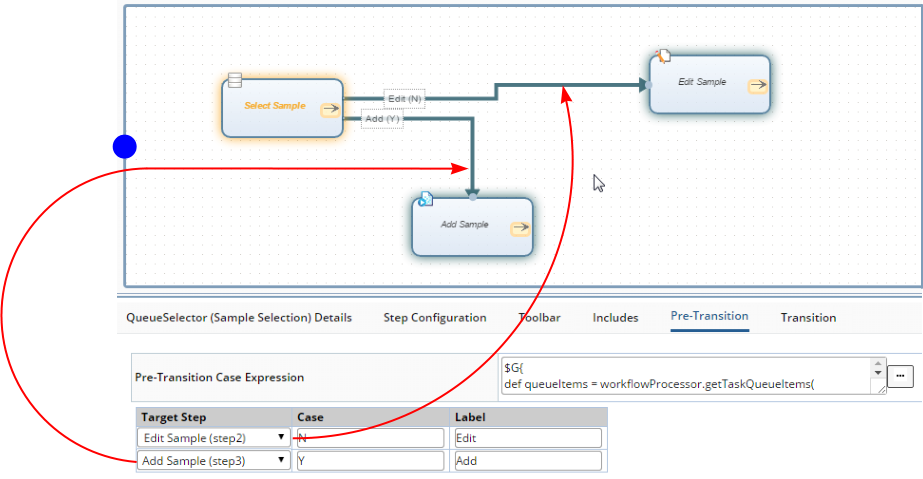Open the Add Sample (step3) target step dropdown
923x479 pixels.
pos(214,461)
